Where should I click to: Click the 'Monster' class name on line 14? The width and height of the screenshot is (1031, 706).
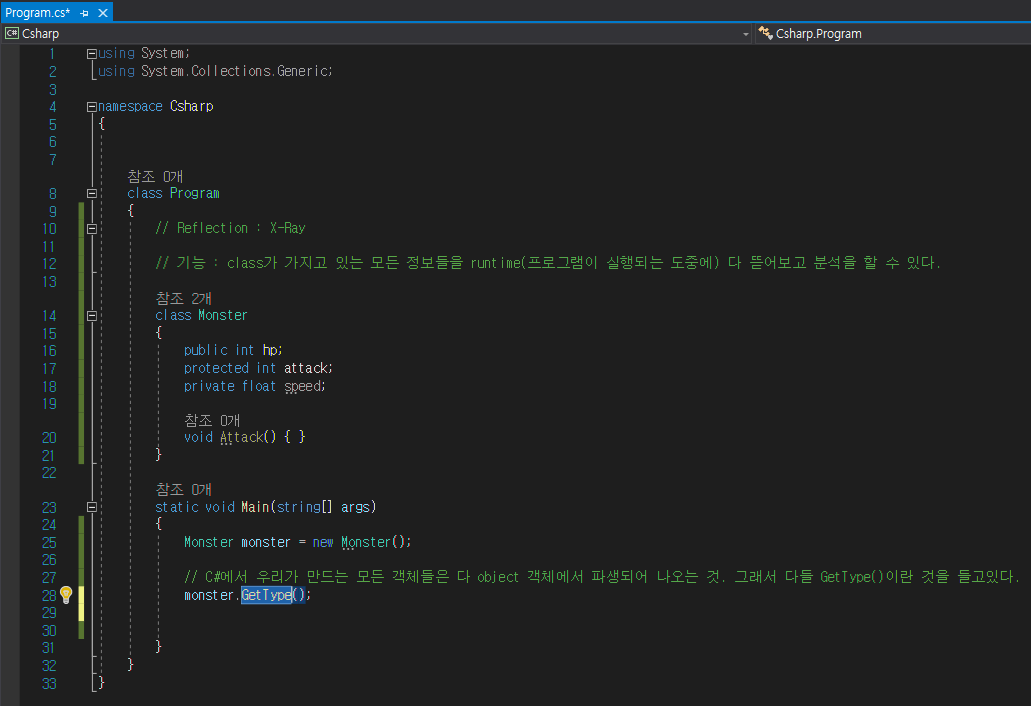point(222,316)
